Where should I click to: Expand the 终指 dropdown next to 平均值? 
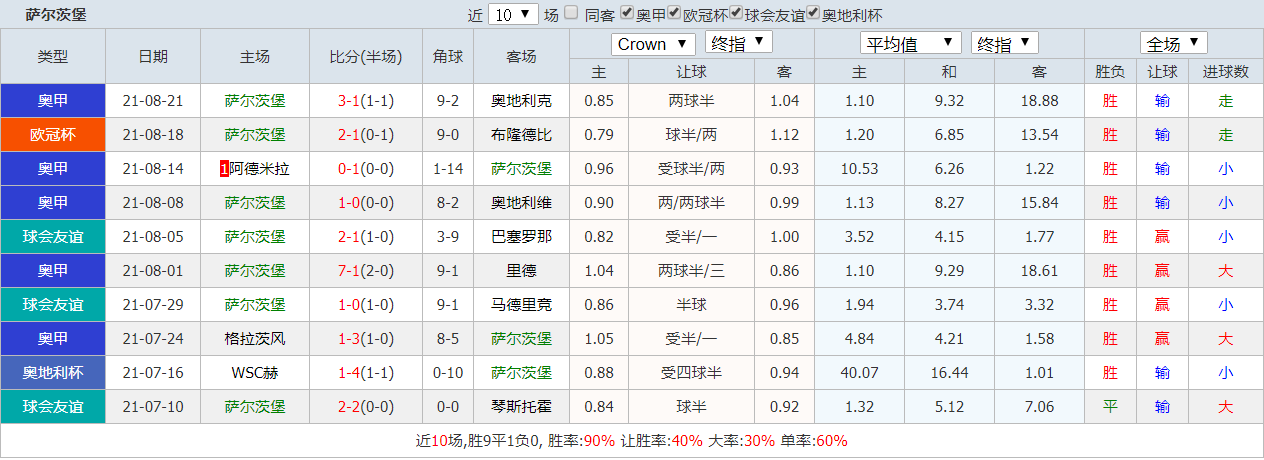(x=1004, y=44)
